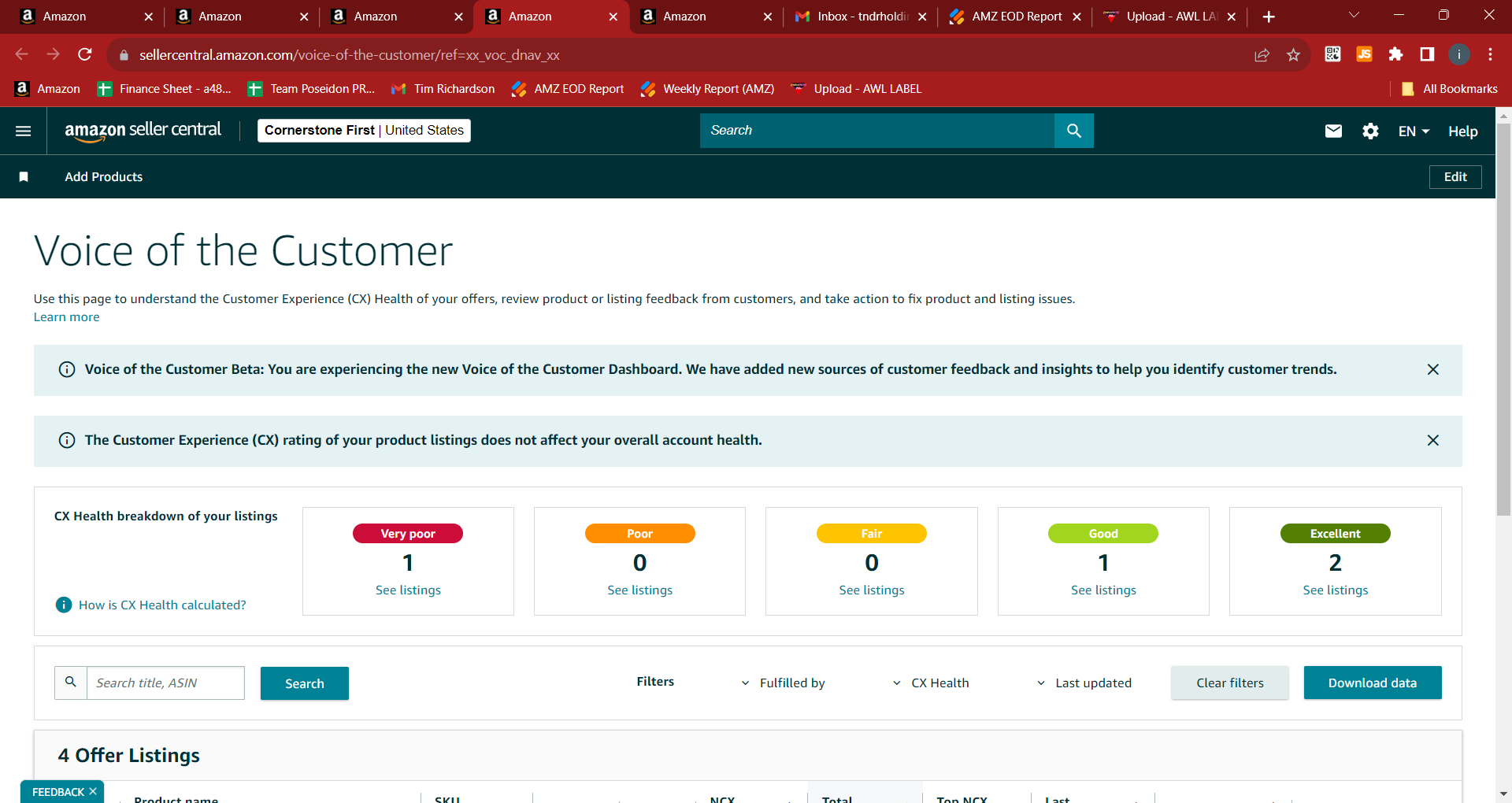The width and height of the screenshot is (1512, 803).
Task: Expand the EN language dropdown
Action: [1414, 131]
